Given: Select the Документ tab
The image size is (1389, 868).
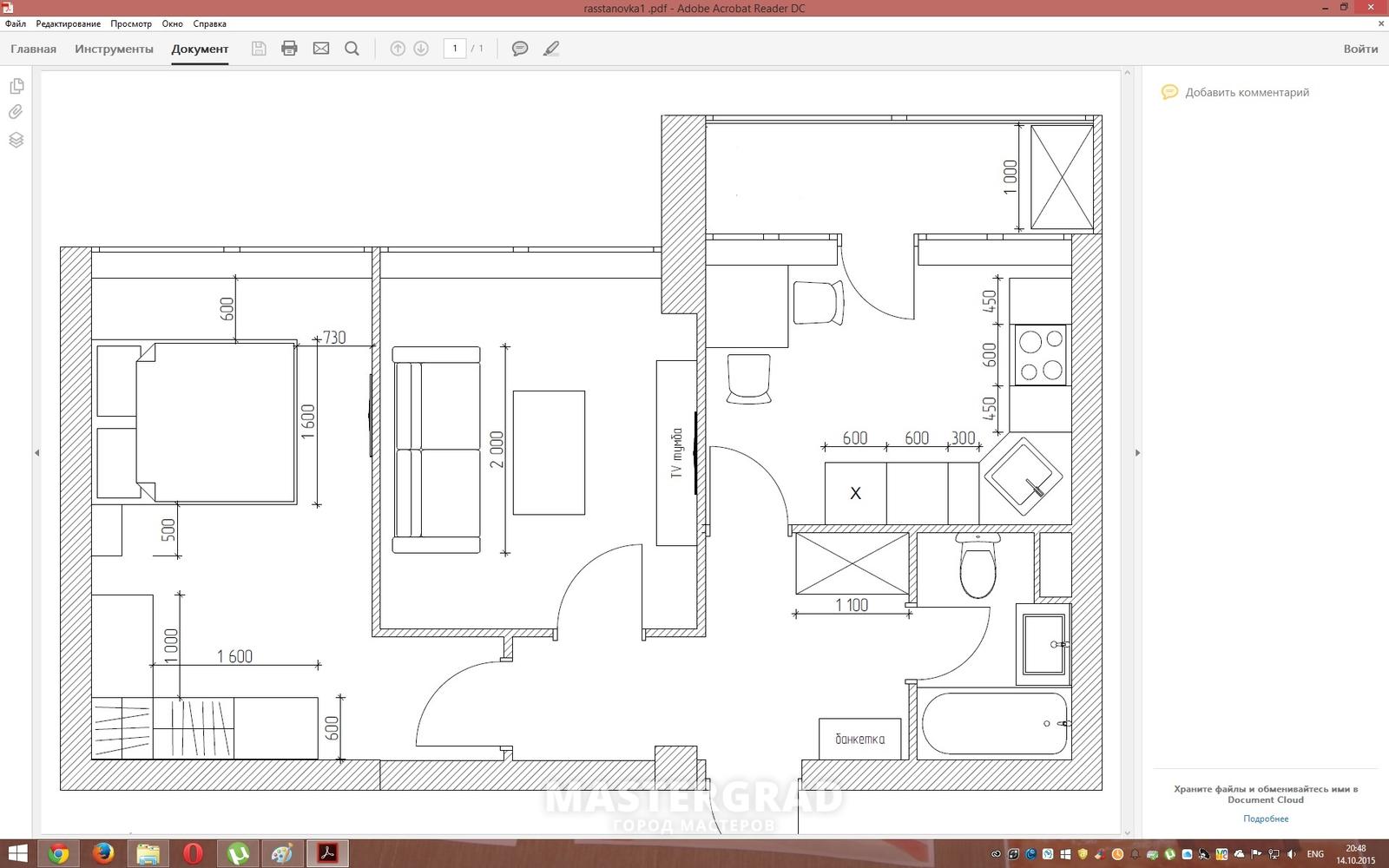Looking at the screenshot, I should point(200,49).
